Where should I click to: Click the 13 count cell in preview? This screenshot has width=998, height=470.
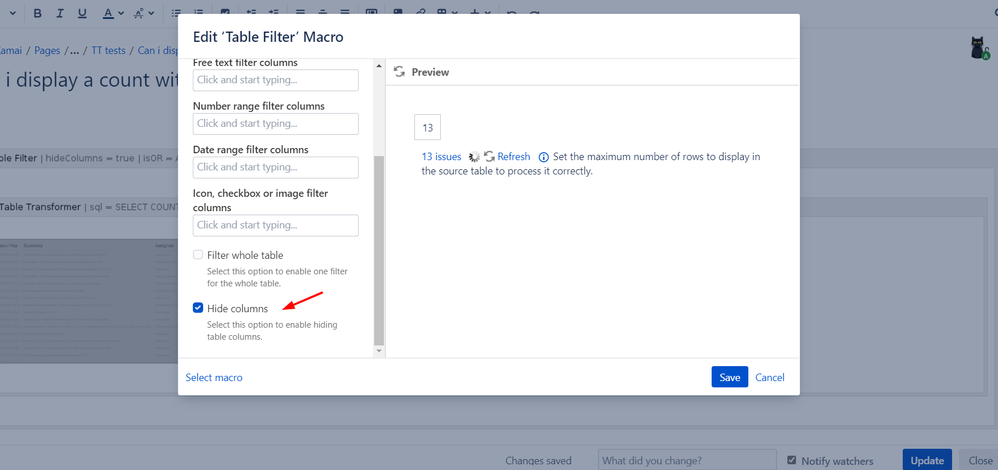point(428,127)
